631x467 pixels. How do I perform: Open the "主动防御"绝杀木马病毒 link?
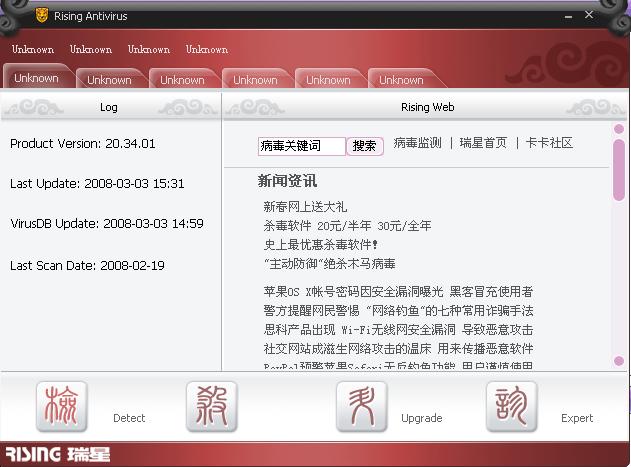tap(330, 264)
